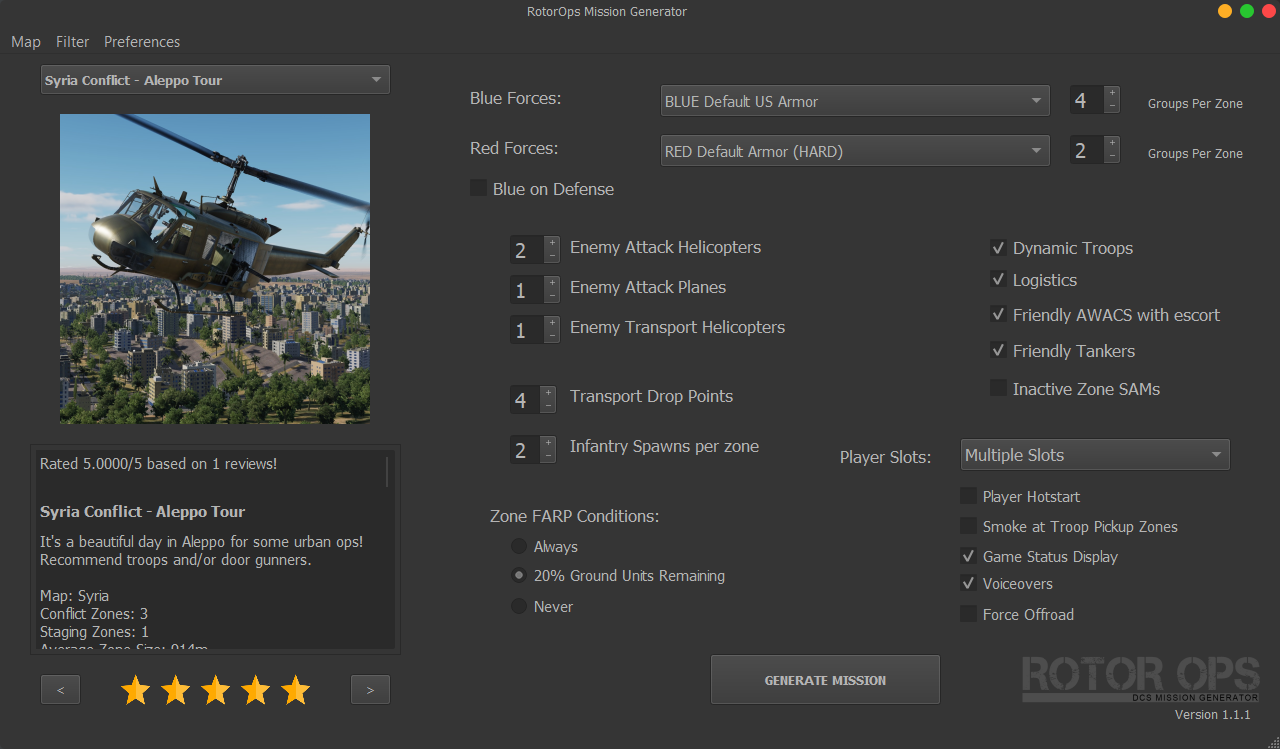This screenshot has height=749, width=1280.
Task: Increase Transport Drop Points value
Action: point(548,392)
